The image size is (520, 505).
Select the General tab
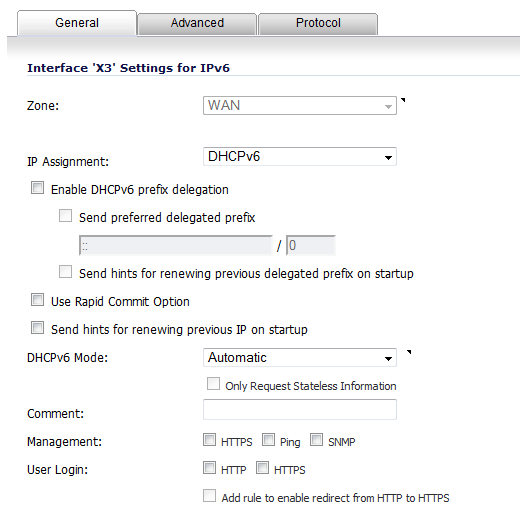point(77,23)
